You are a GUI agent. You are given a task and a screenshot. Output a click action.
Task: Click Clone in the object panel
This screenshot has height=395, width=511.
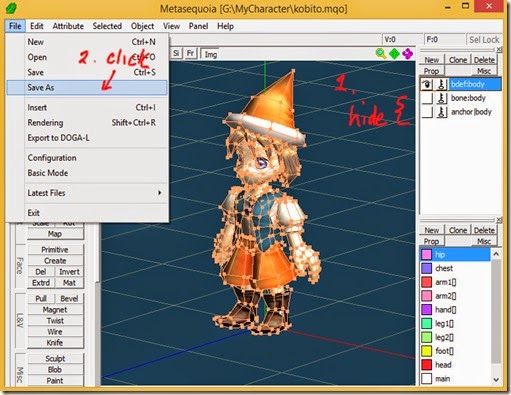pos(458,60)
